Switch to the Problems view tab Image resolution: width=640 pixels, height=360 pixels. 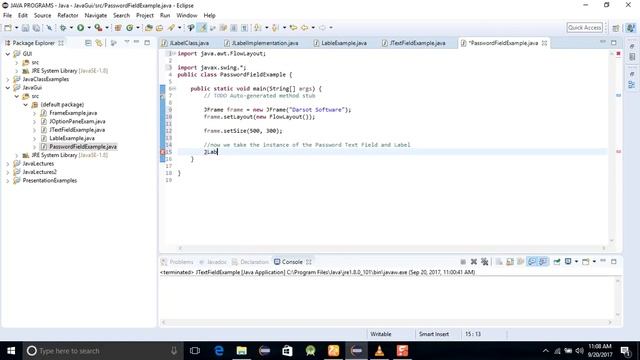(x=177, y=262)
